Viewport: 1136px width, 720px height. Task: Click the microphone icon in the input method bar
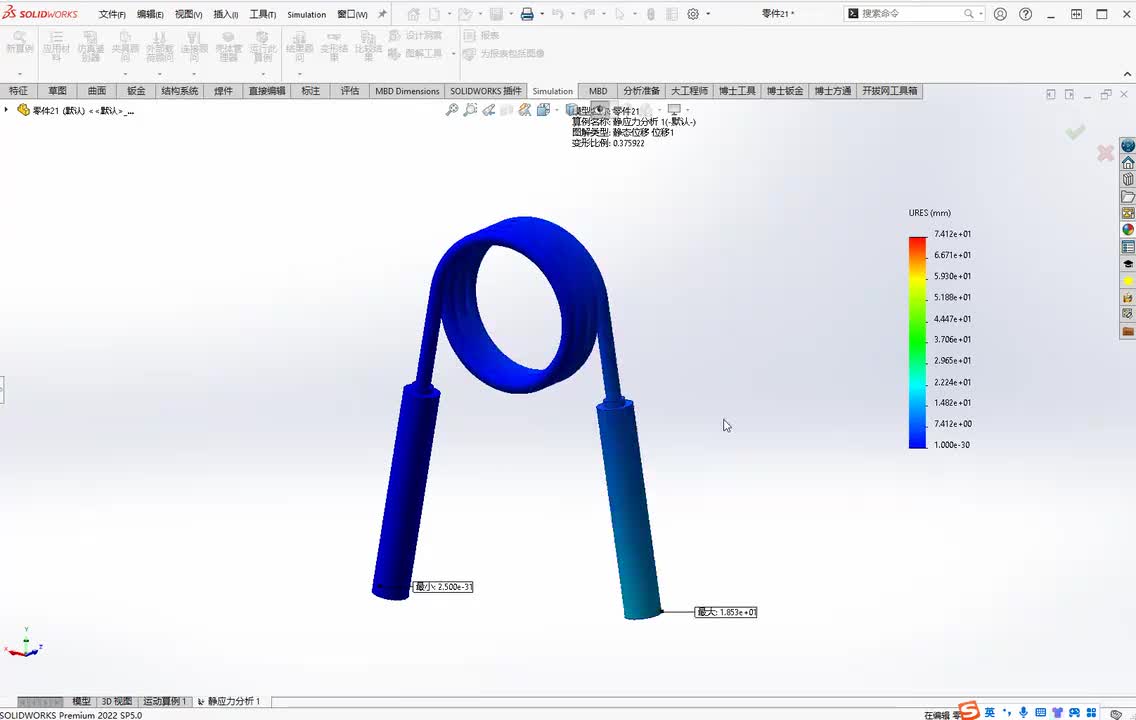[1023, 712]
